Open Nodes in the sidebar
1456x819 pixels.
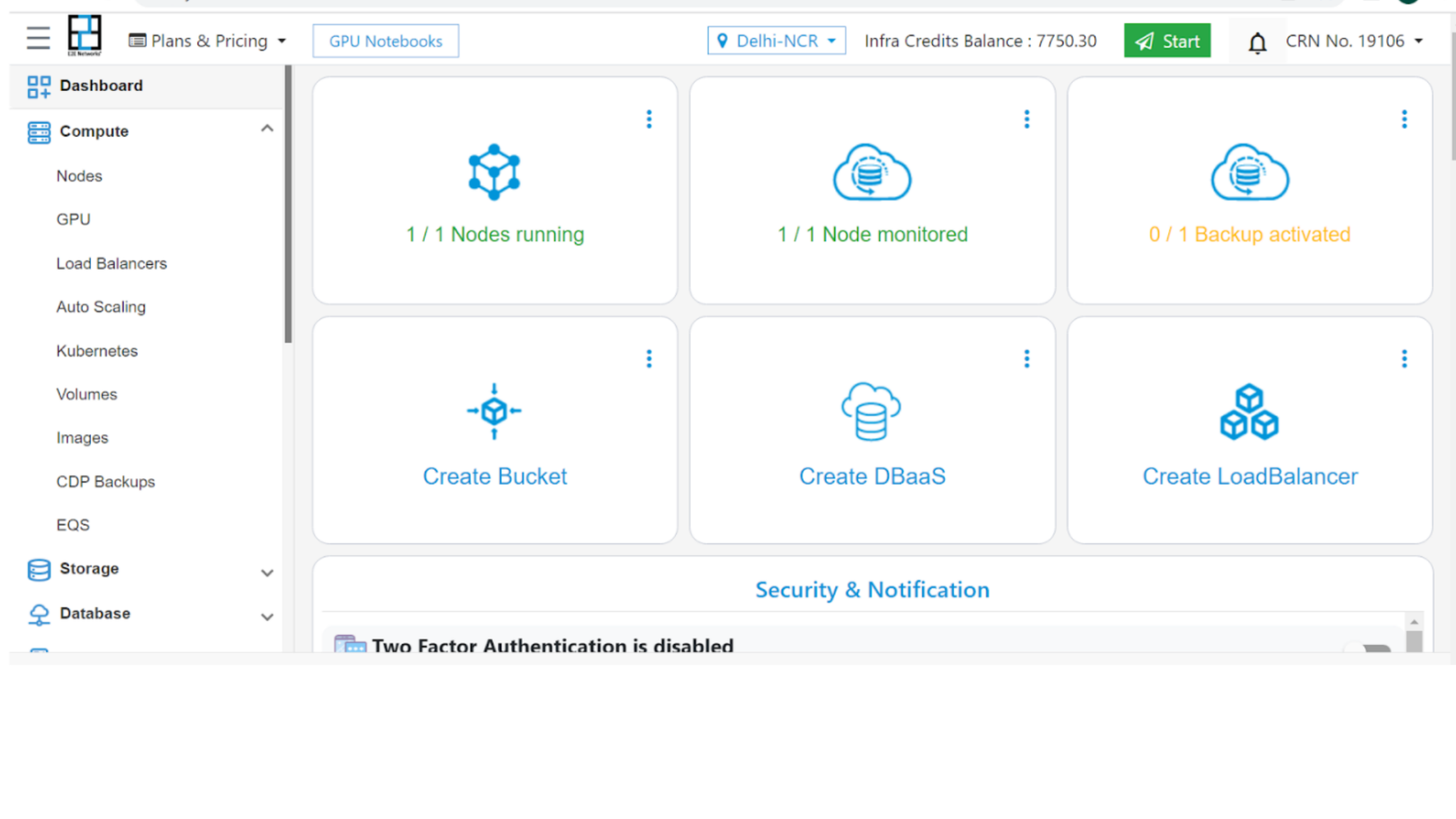80,176
